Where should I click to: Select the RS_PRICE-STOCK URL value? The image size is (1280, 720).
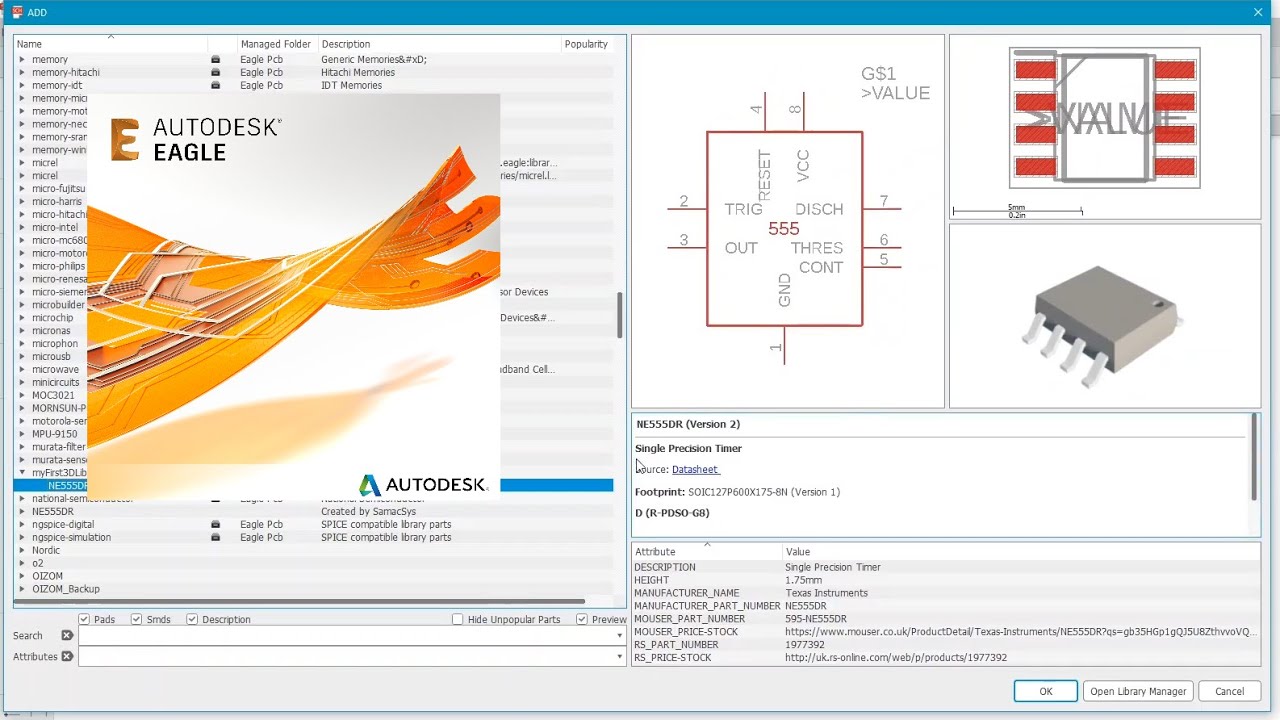(896, 658)
